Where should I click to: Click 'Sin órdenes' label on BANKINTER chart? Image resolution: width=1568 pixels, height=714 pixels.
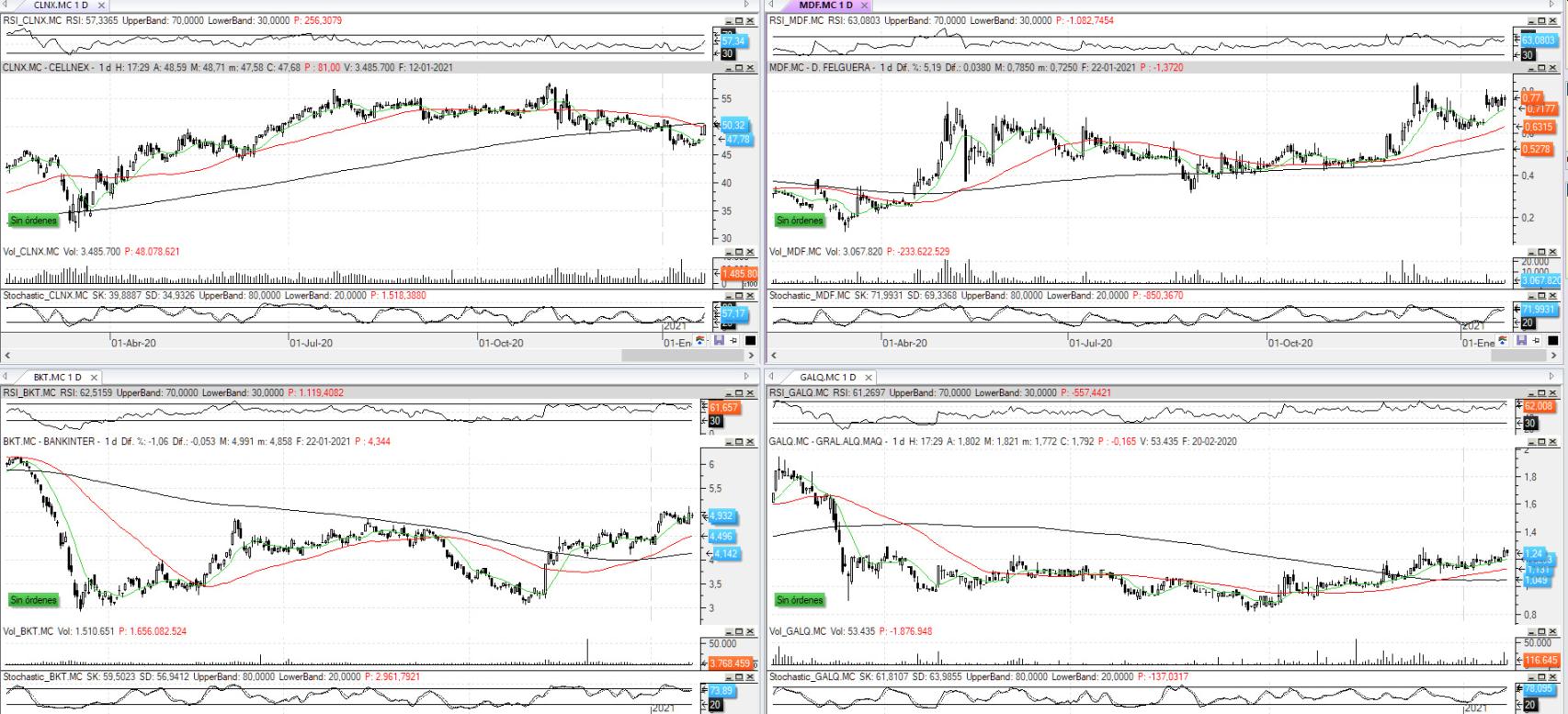tap(33, 600)
